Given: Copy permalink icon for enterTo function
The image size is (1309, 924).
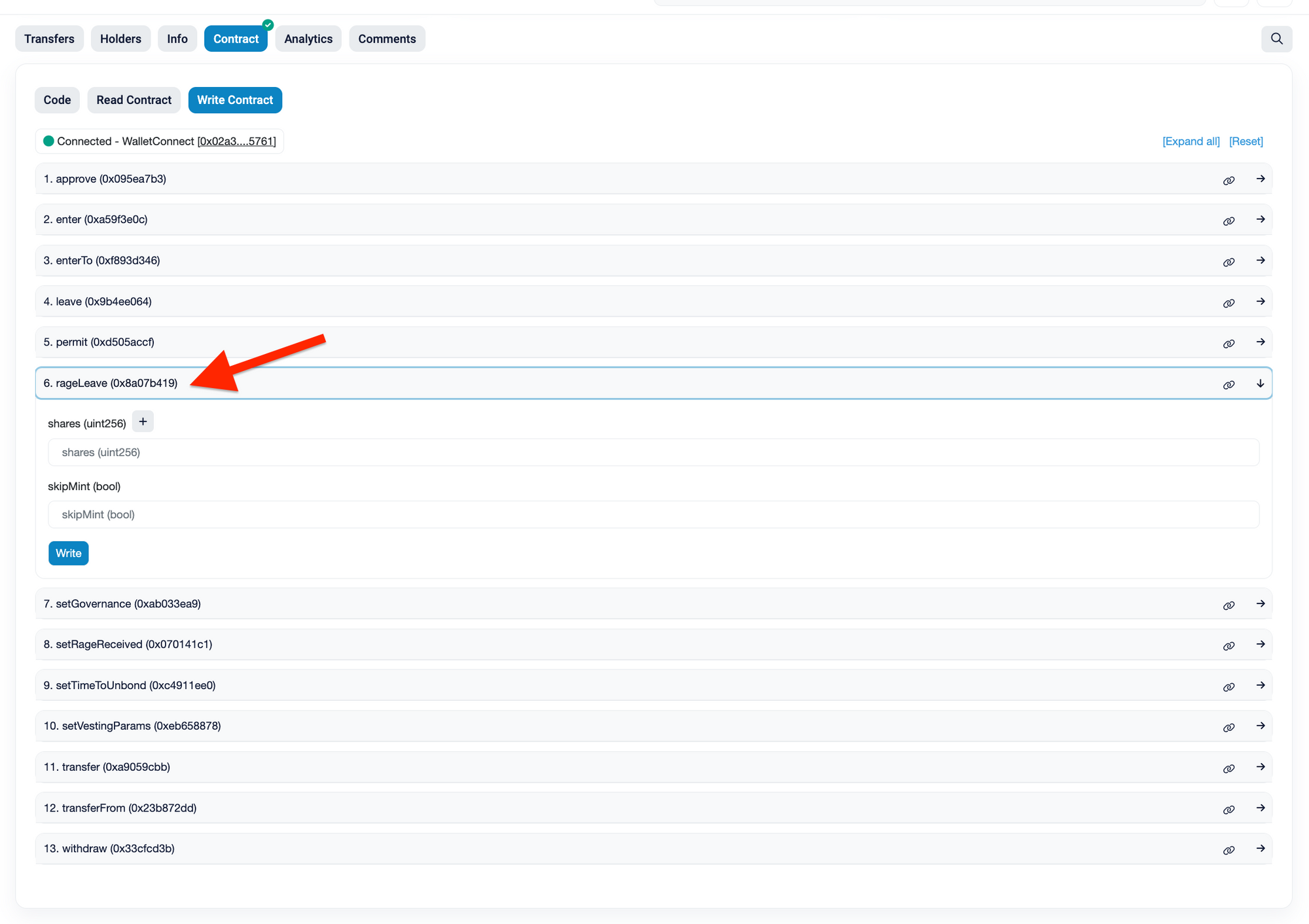Looking at the screenshot, I should tap(1228, 262).
